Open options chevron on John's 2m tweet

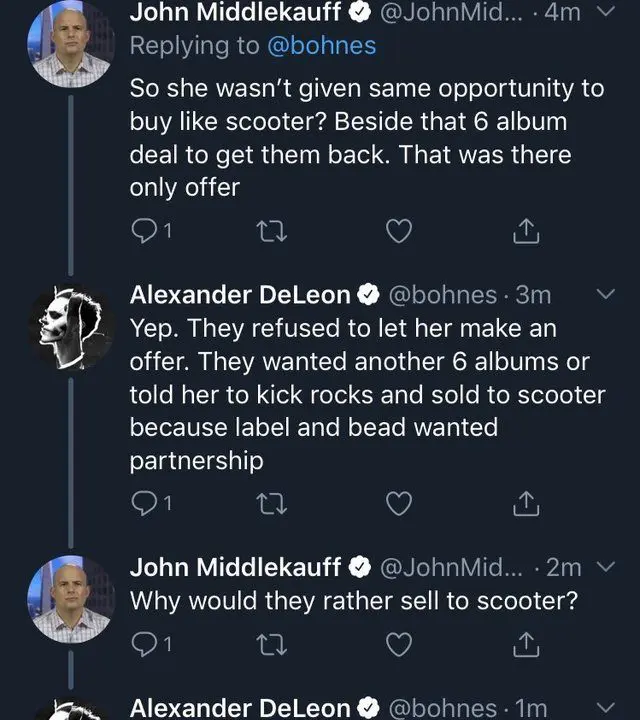pos(603,567)
